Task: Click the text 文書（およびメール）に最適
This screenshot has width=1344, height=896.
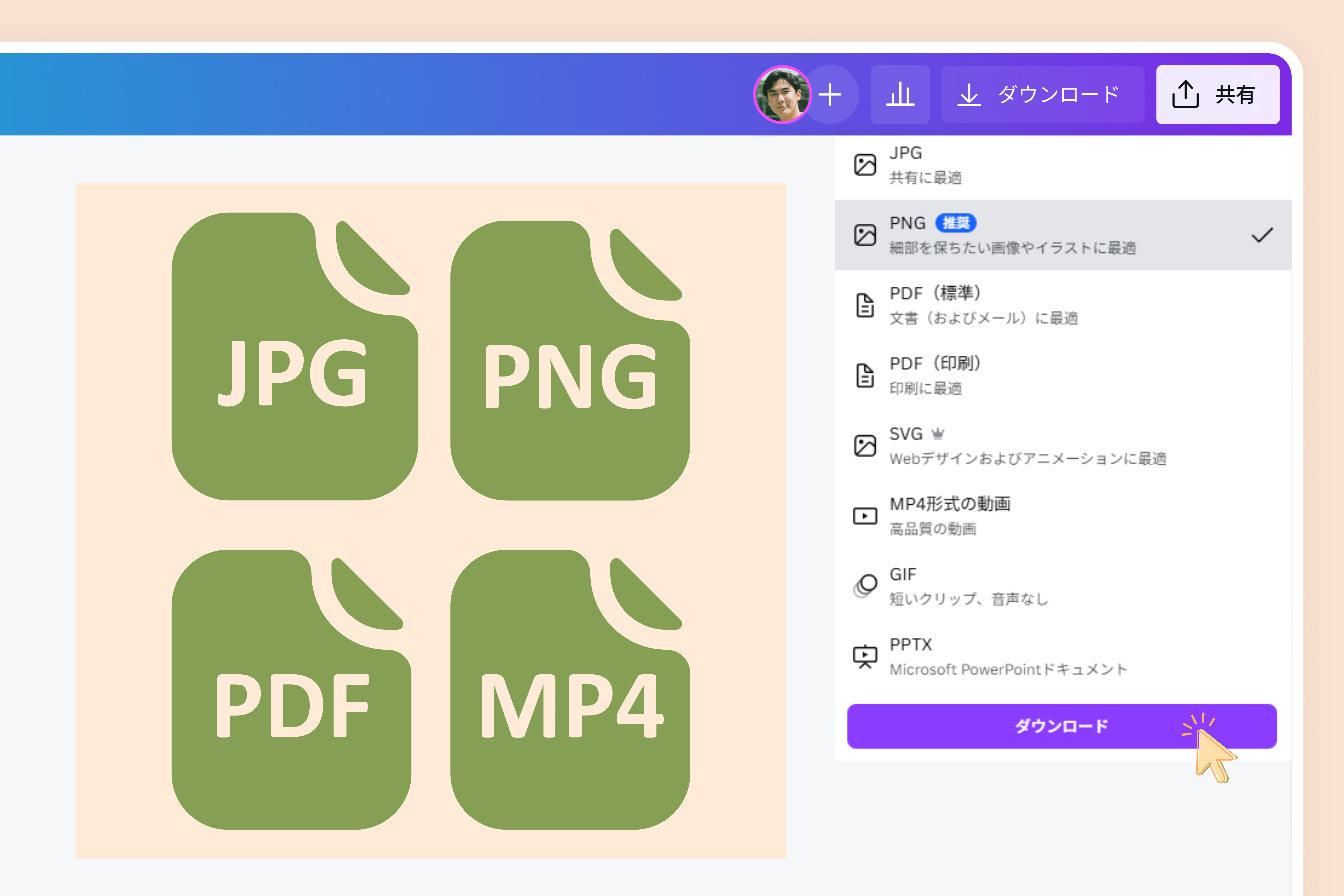Action: click(984, 318)
